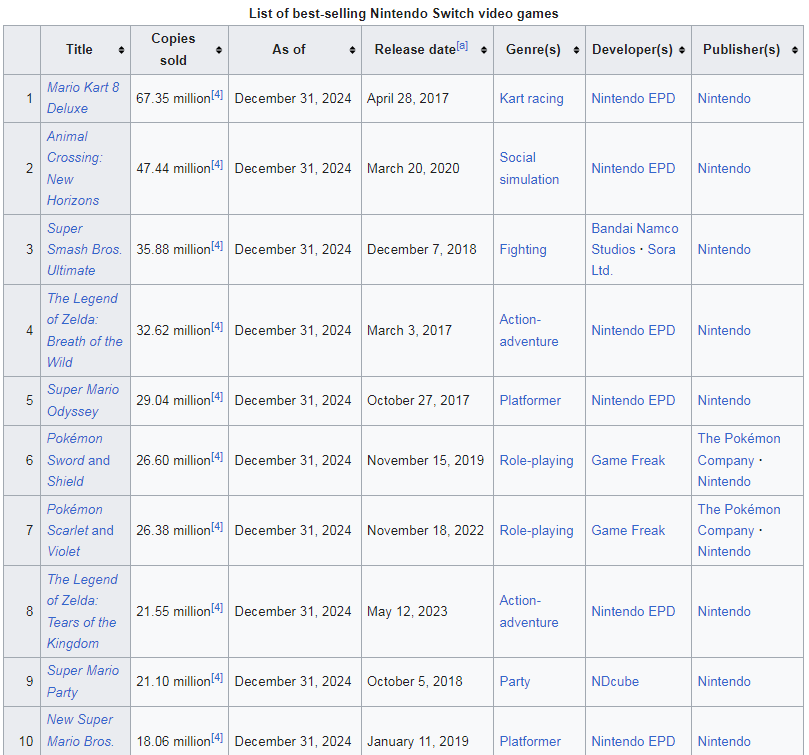Open Nintendo publisher in Super Mario Party row

[x=724, y=681]
